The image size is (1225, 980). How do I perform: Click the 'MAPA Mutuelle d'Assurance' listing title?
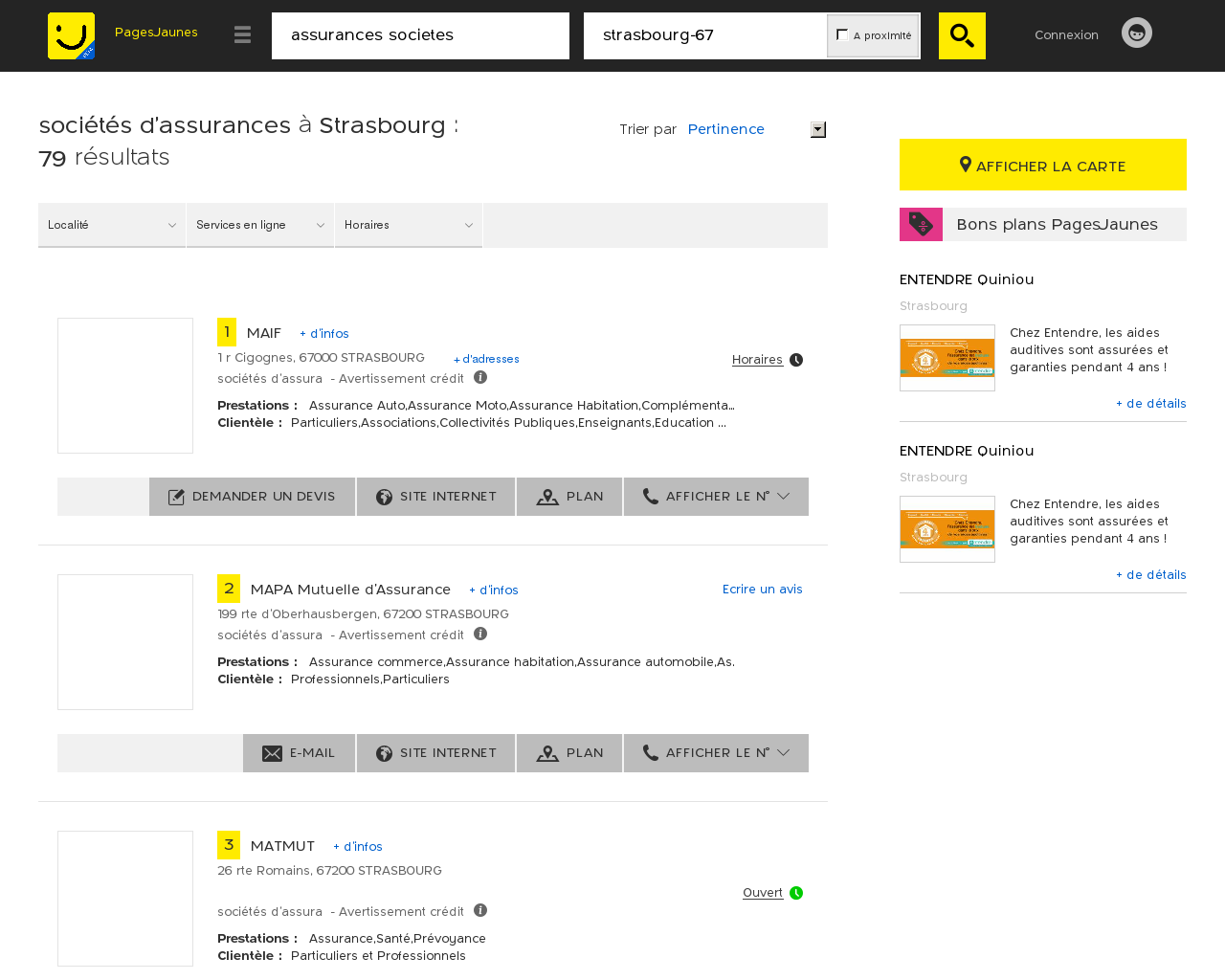[x=350, y=590]
